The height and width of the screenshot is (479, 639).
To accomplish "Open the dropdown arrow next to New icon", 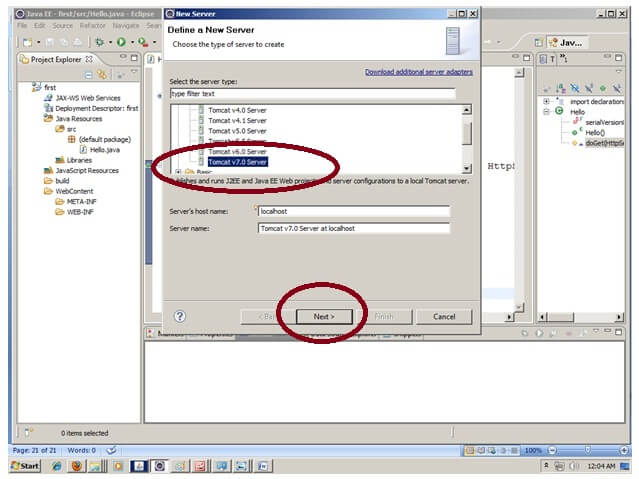I will [x=39, y=42].
